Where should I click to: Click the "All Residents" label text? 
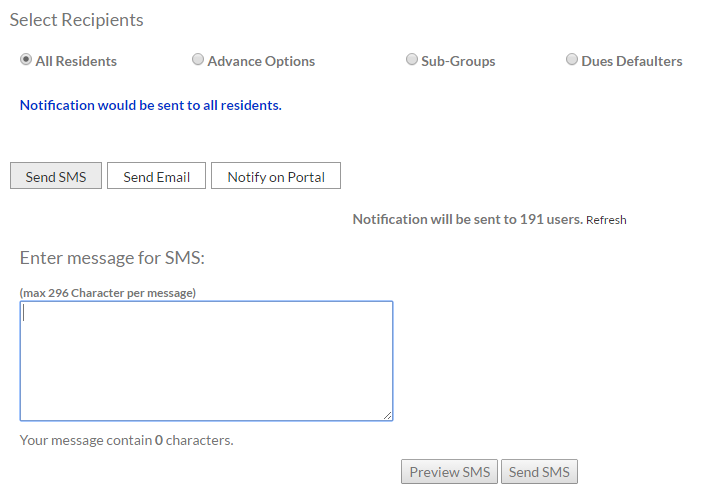(x=76, y=61)
